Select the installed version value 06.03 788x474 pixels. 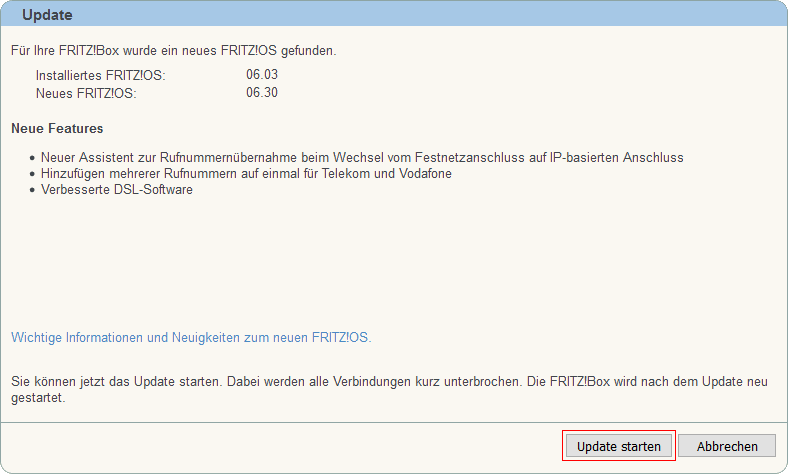tap(262, 74)
